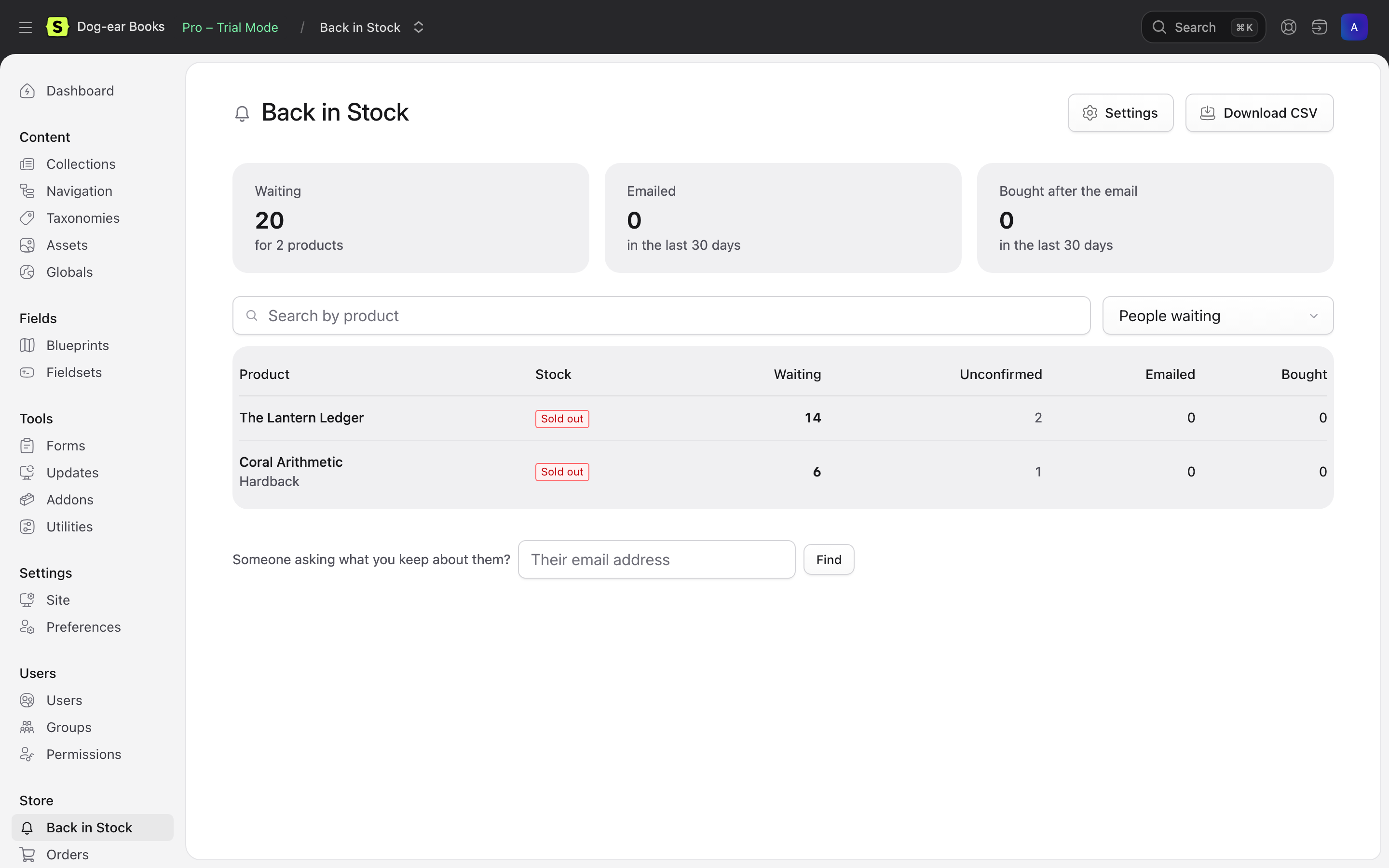The width and height of the screenshot is (1389, 868).
Task: Open the user avatar A menu
Action: point(1354,27)
